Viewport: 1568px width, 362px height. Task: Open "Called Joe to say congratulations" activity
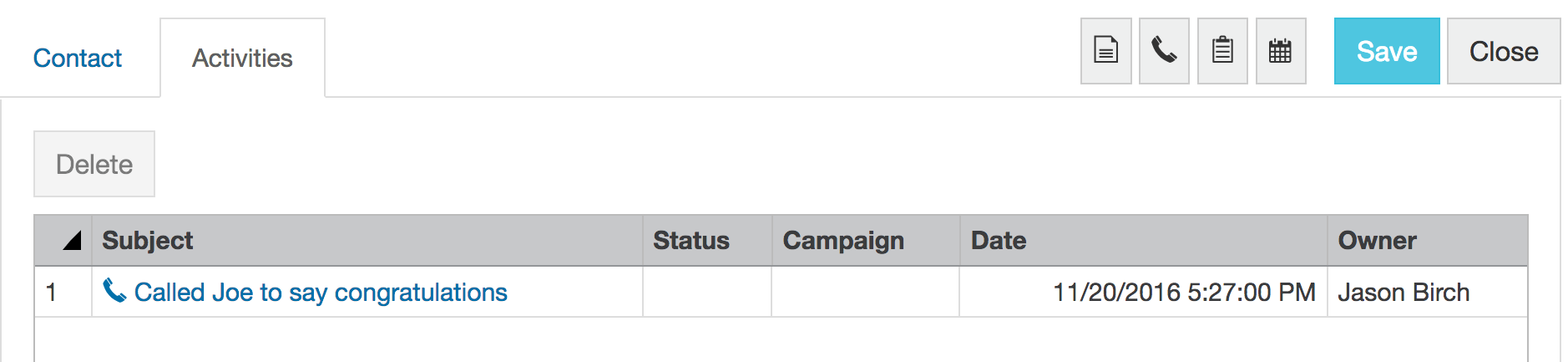(321, 292)
